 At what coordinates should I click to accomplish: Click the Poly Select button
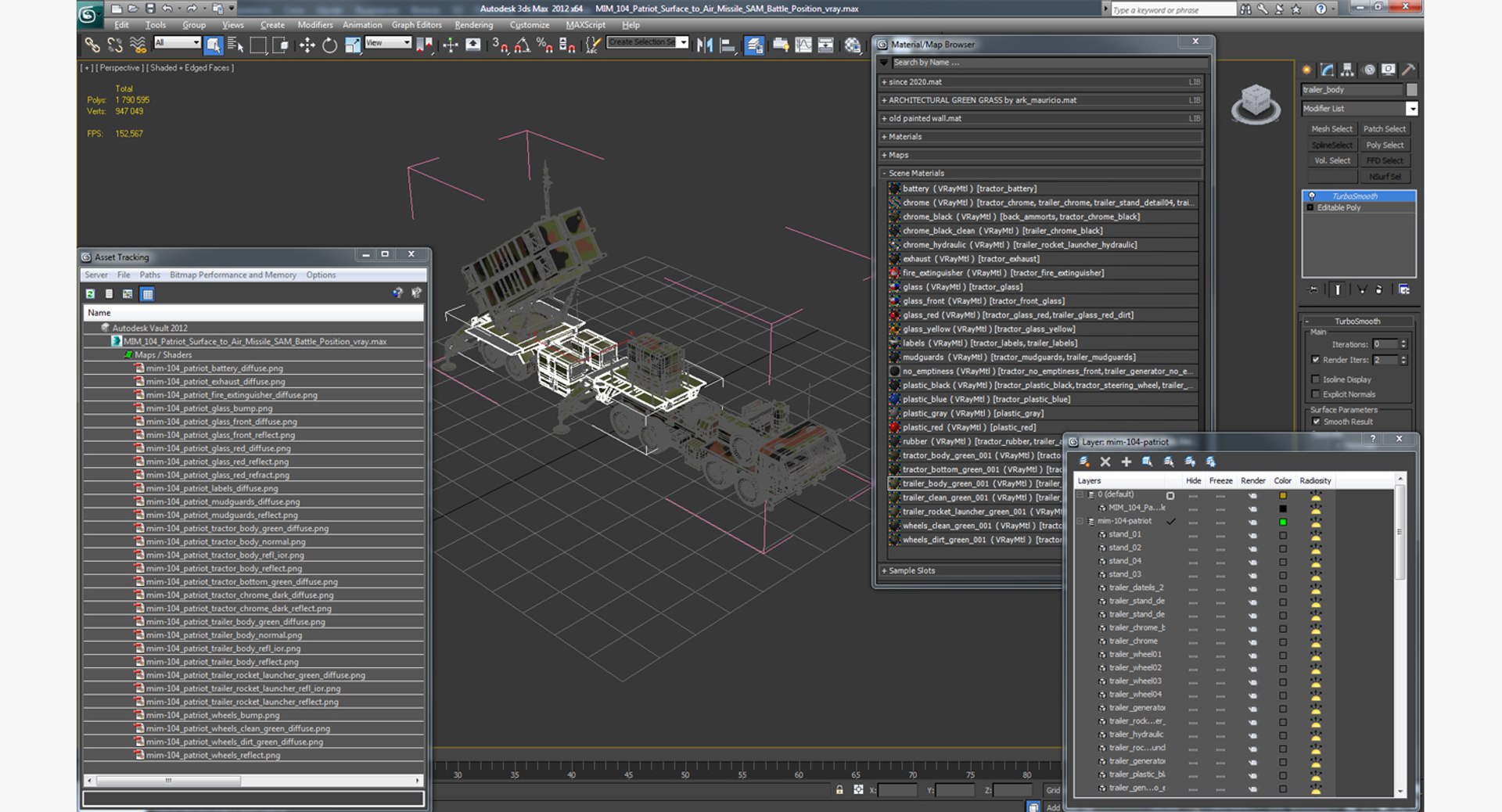tap(1384, 146)
